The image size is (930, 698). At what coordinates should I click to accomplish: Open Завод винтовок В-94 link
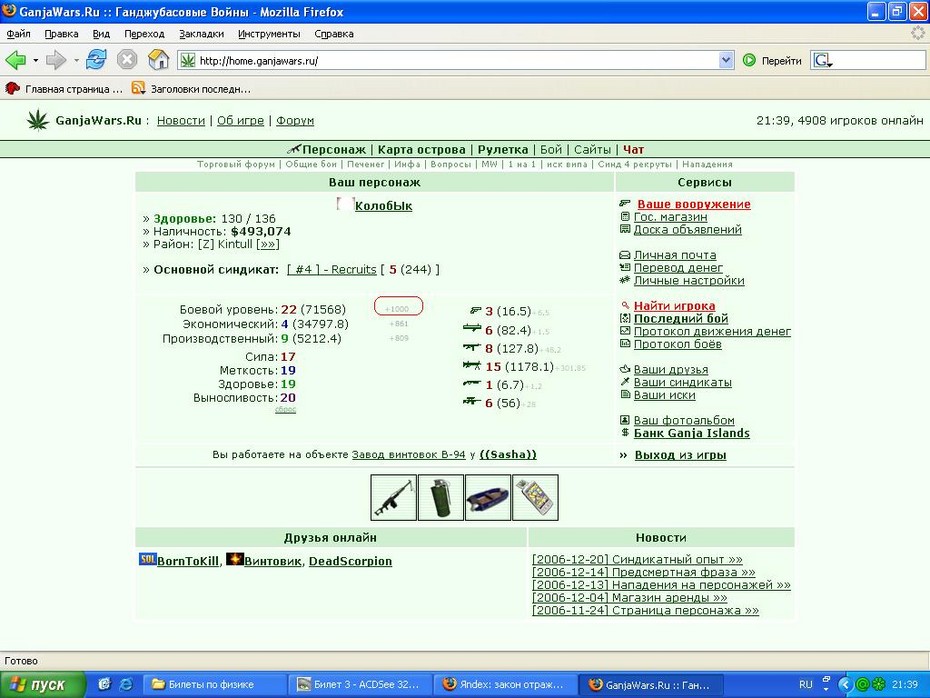click(409, 454)
